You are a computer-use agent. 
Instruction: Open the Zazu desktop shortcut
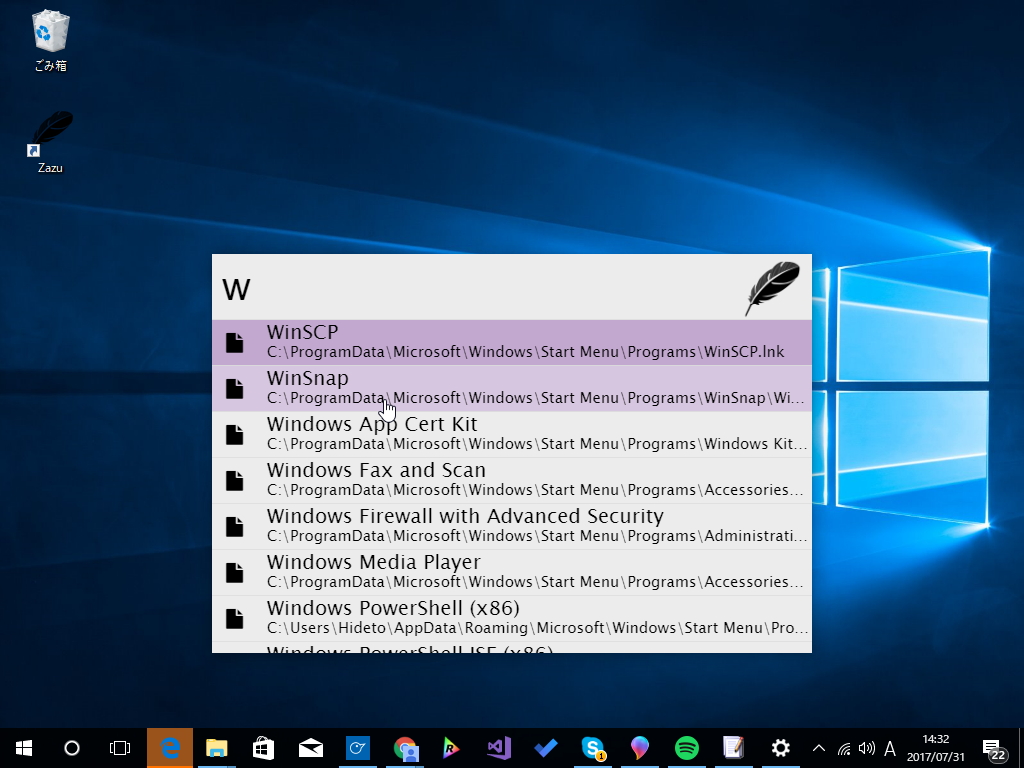[x=48, y=135]
